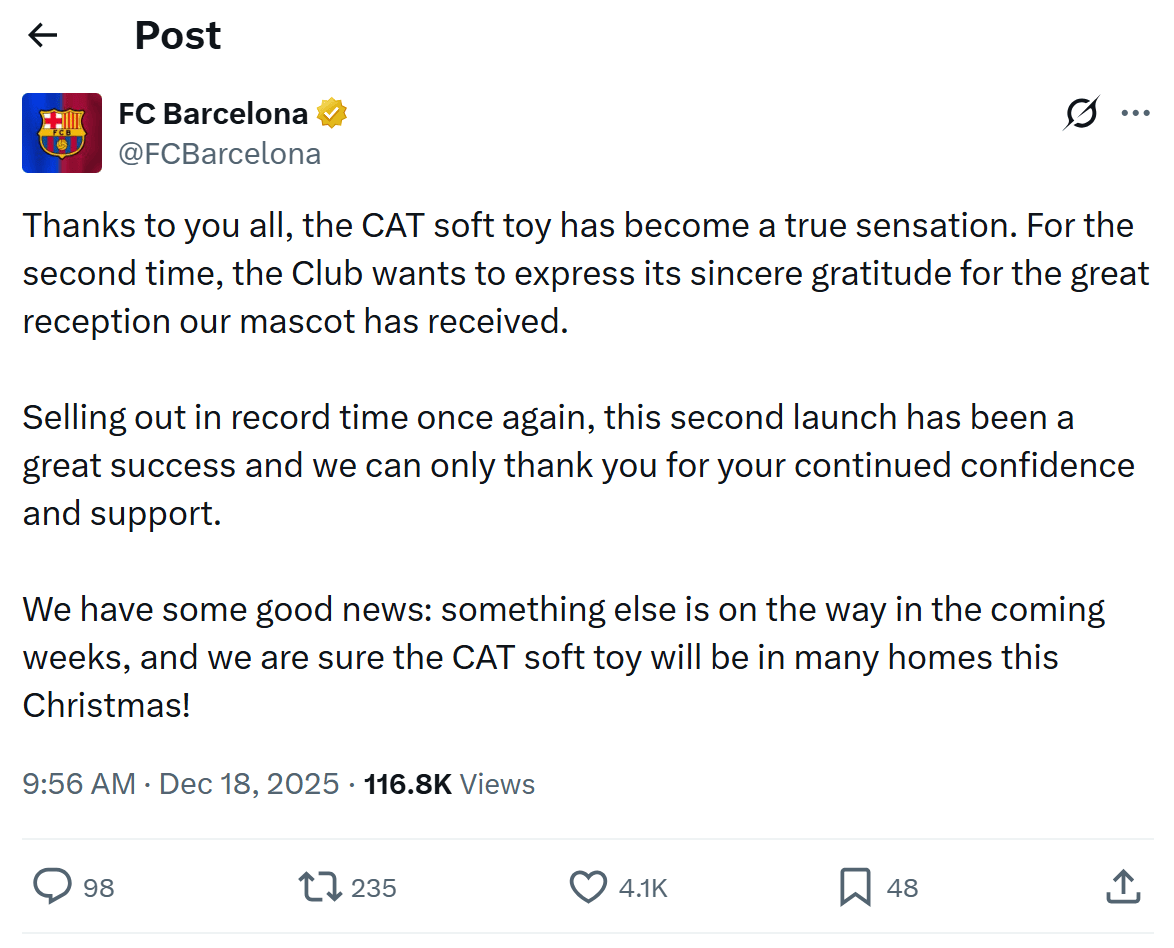Screen dimensions: 1174x948
Task: Click the Post header title
Action: 178,36
